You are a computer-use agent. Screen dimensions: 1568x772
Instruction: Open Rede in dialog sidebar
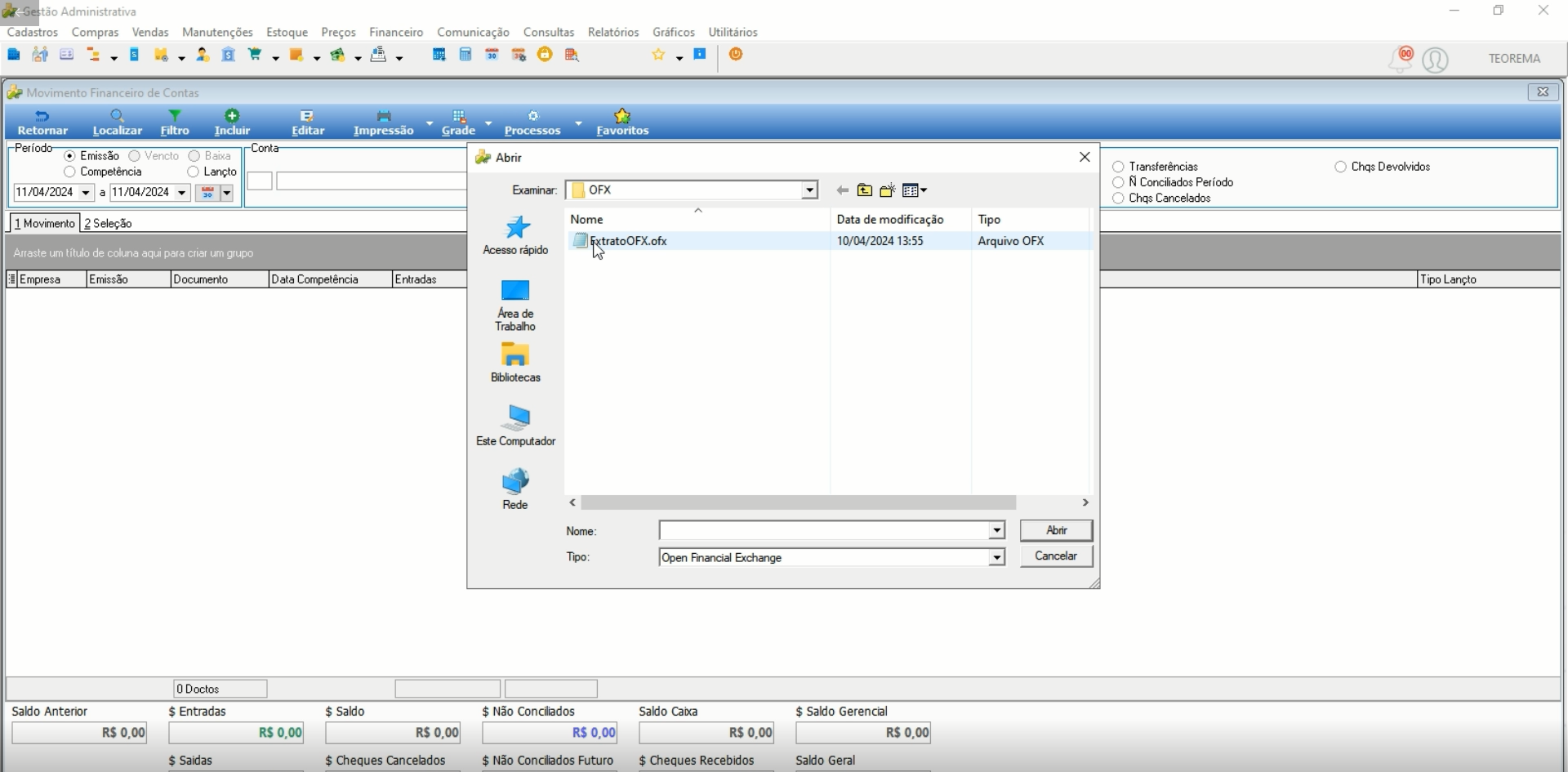point(515,489)
